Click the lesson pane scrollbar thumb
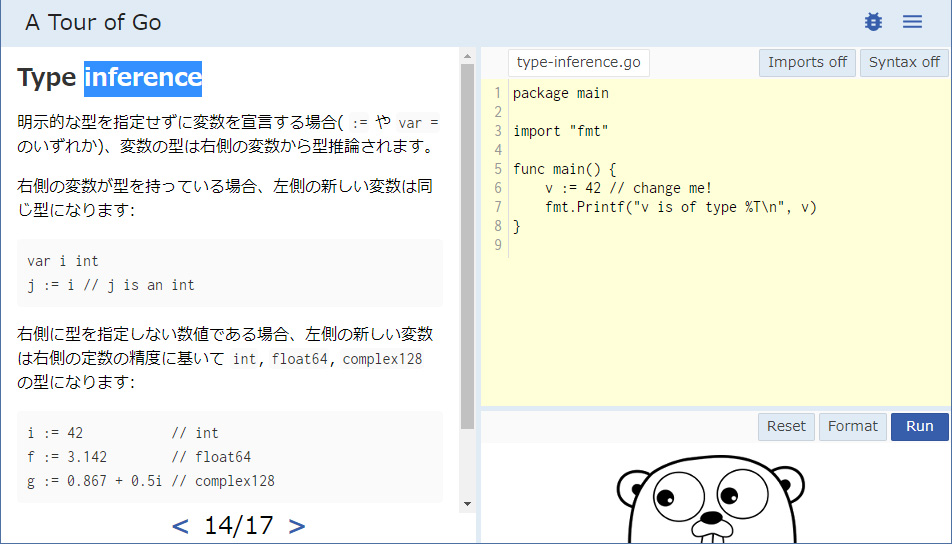Image resolution: width=952 pixels, height=544 pixels. tap(467, 246)
